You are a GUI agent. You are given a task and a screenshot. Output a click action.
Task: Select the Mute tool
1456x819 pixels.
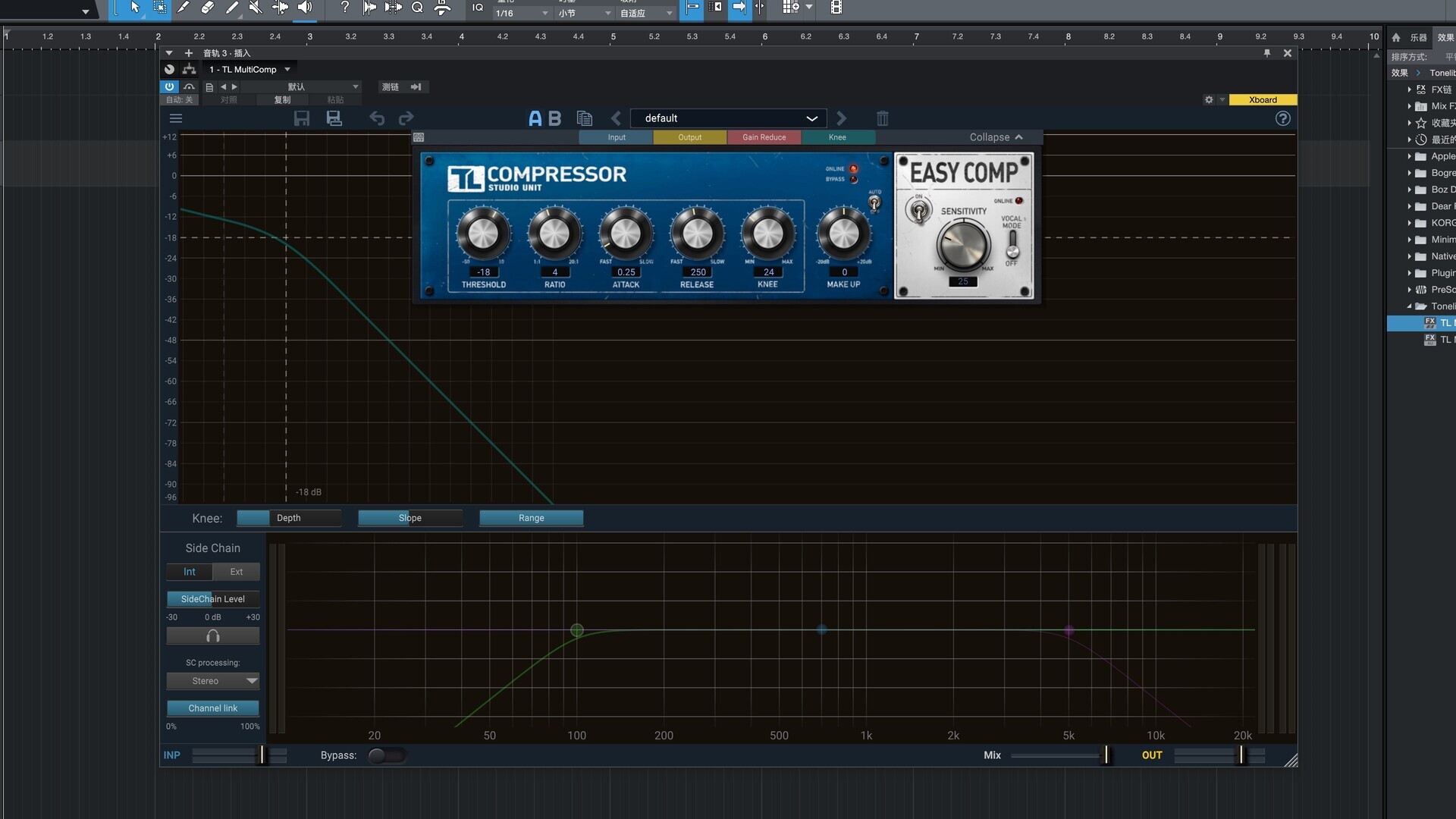(x=256, y=8)
